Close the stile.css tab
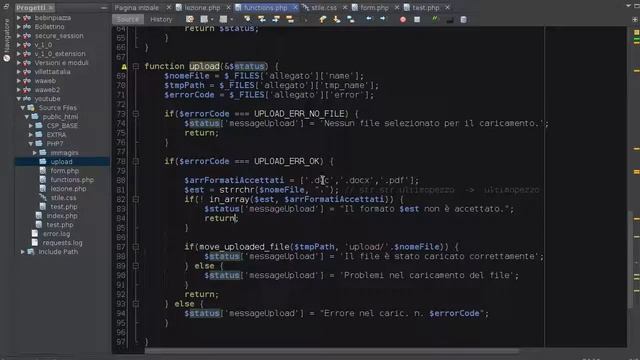Viewport: 640px width, 360px height. (x=345, y=8)
